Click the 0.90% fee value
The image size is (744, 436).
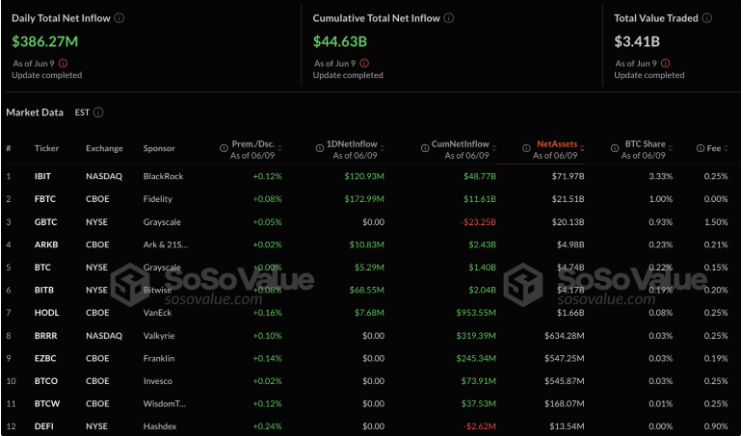pyautogui.click(x=716, y=427)
